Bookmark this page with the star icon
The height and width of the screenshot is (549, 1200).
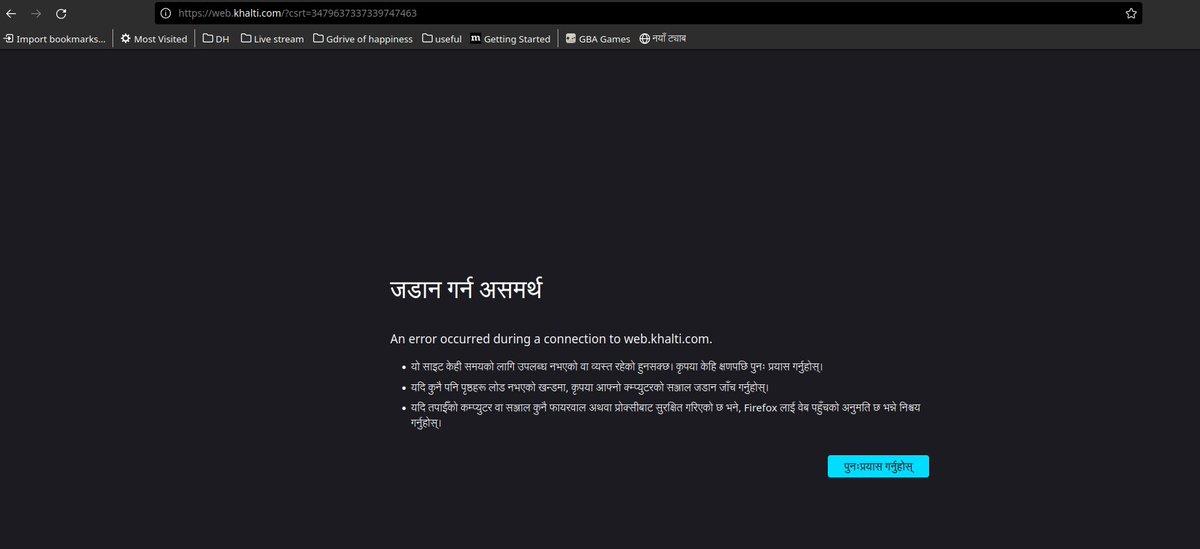[x=1131, y=14]
